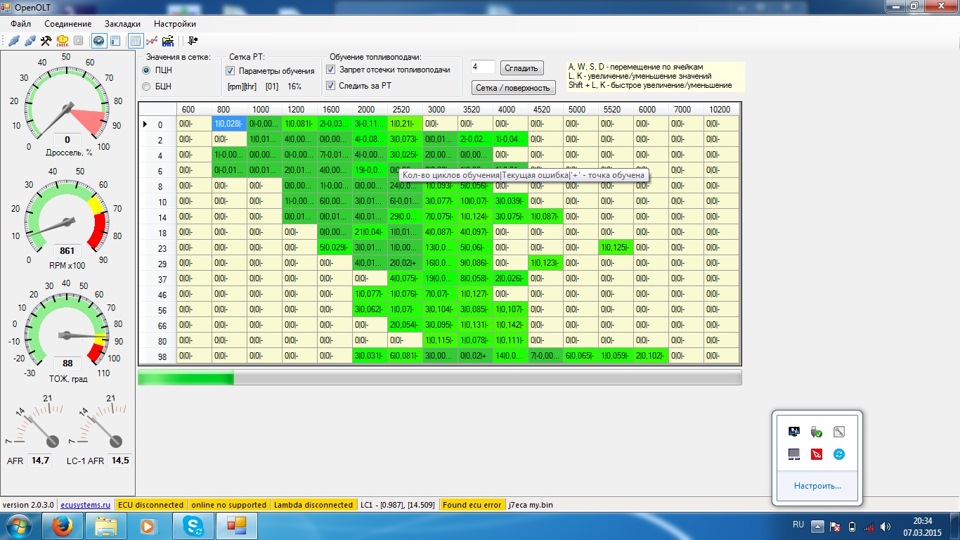Image resolution: width=960 pixels, height=540 pixels.
Task: Click the window layout toolbar icon
Action: point(115,41)
